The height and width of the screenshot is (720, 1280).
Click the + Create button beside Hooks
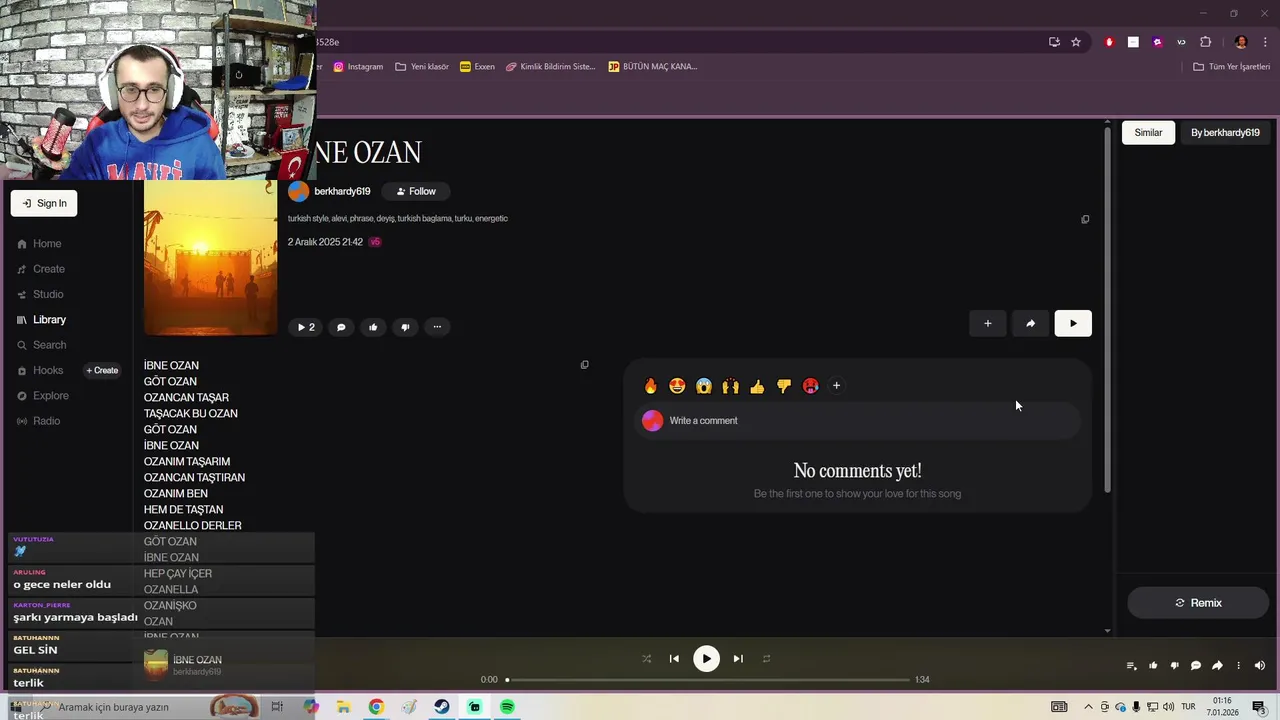coord(102,371)
